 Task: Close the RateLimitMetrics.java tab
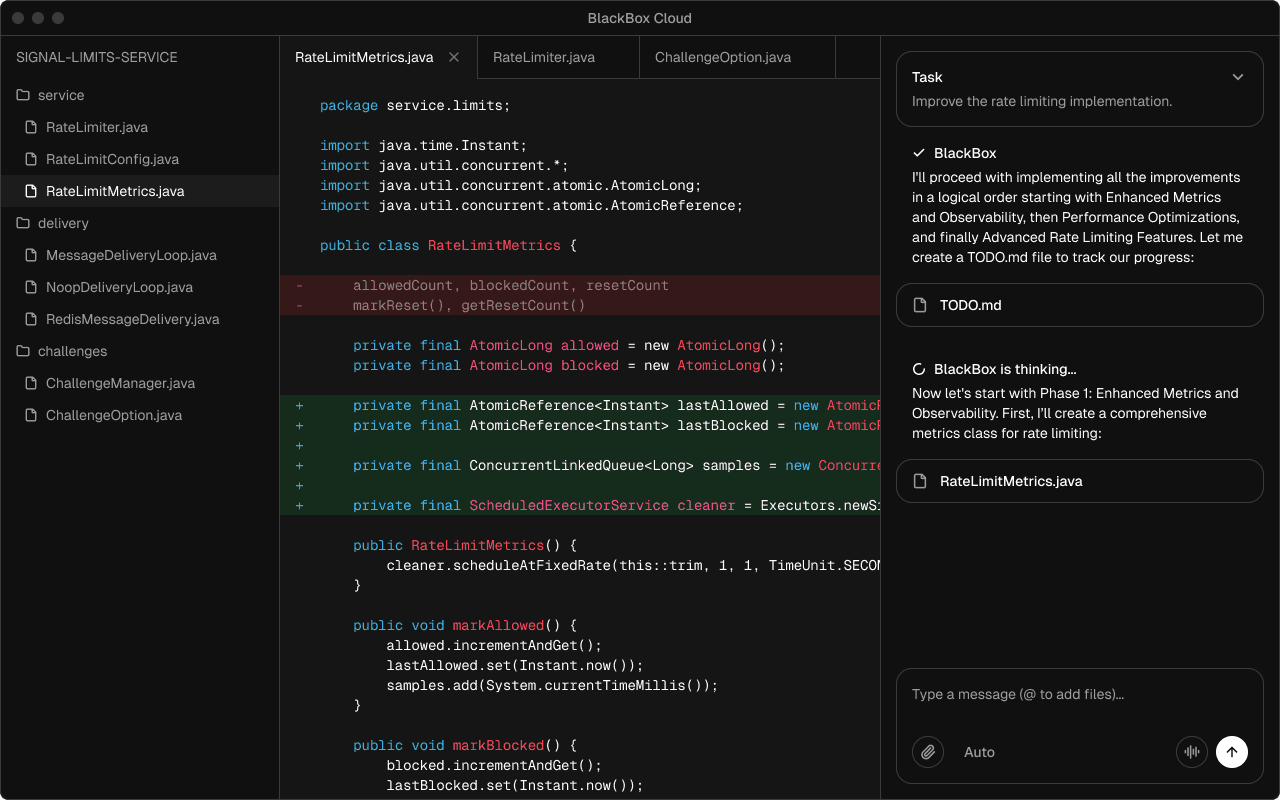click(x=454, y=57)
